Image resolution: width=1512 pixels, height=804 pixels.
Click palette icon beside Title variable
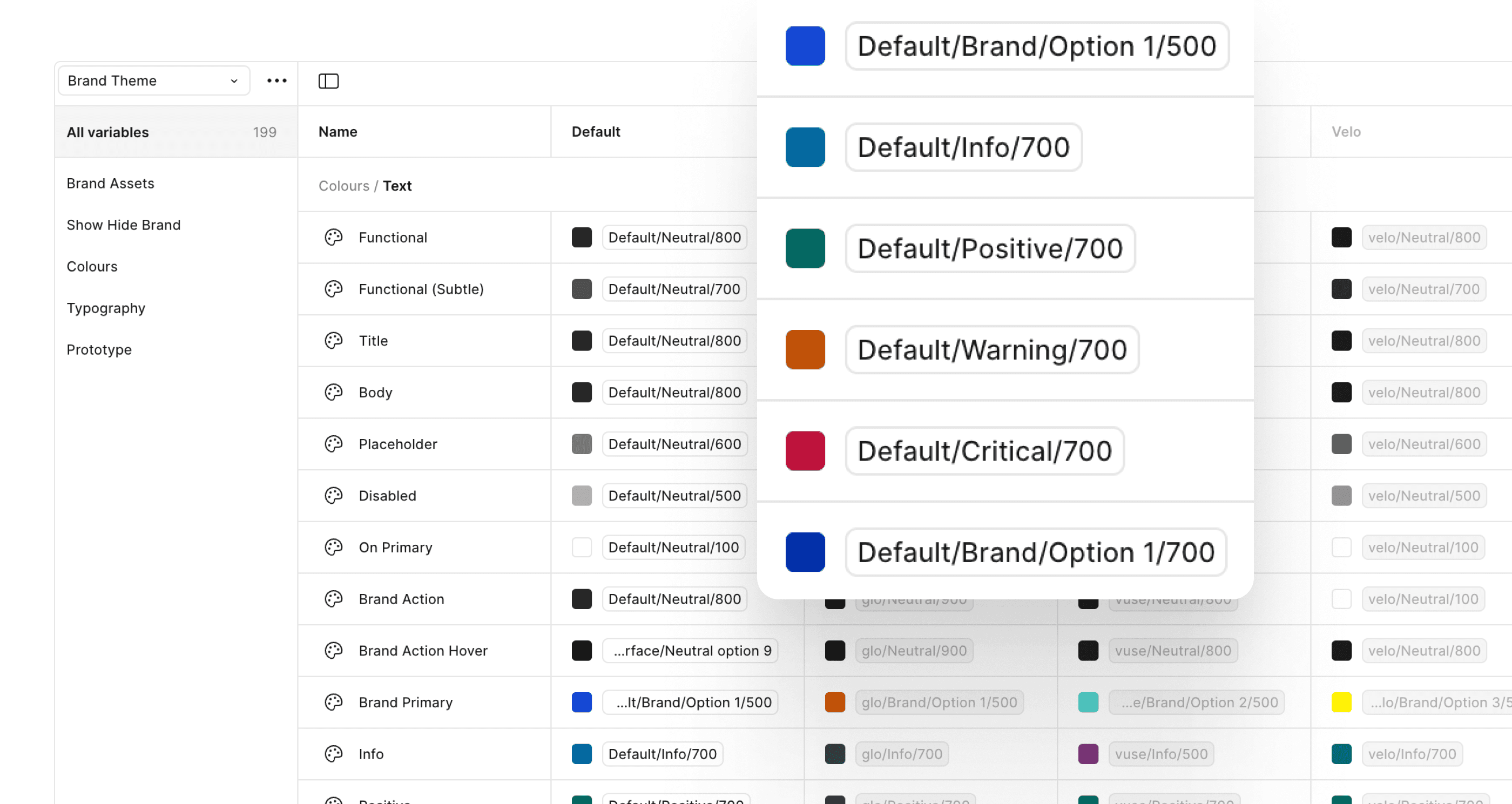333,340
